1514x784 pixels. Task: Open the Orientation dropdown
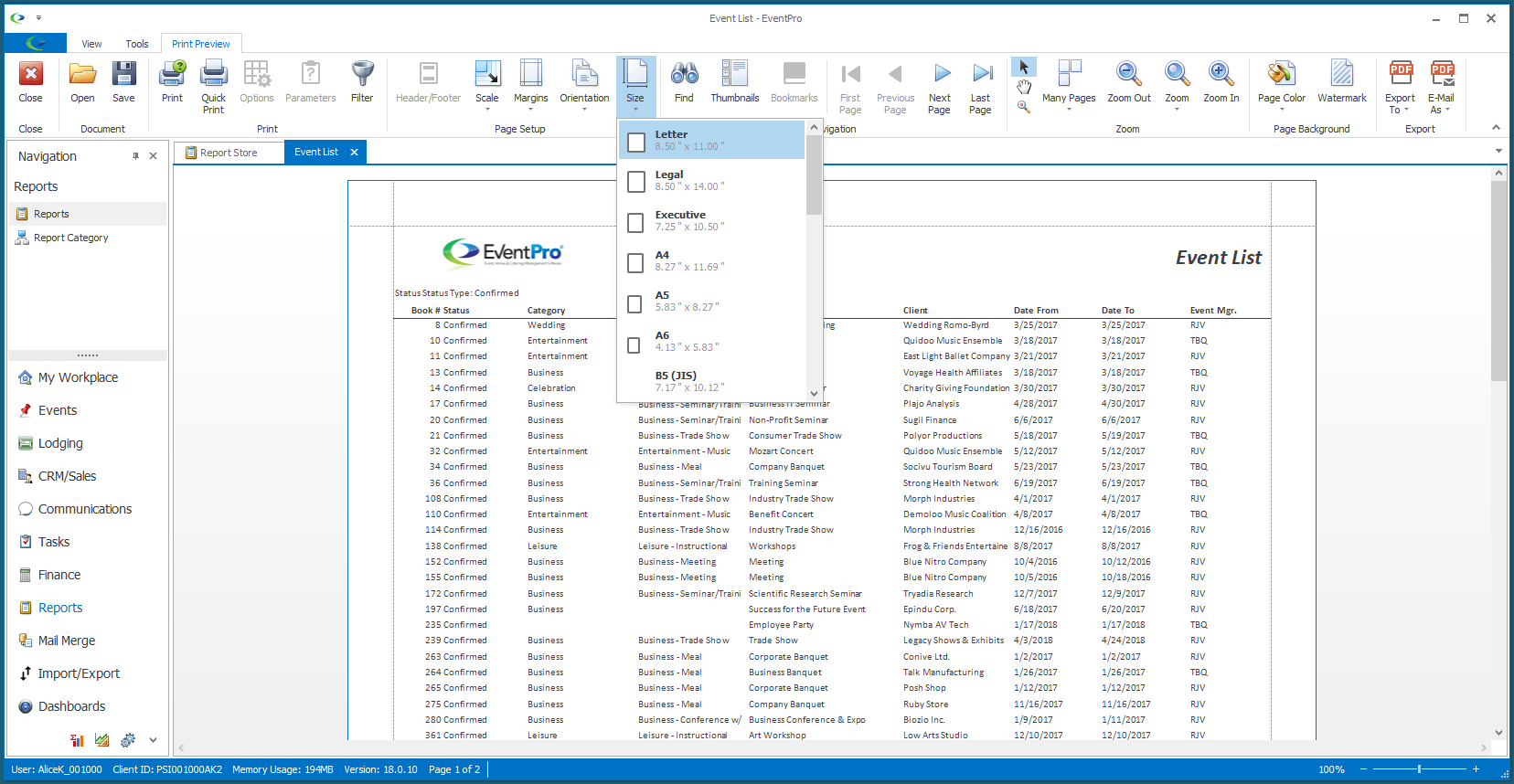click(x=584, y=87)
